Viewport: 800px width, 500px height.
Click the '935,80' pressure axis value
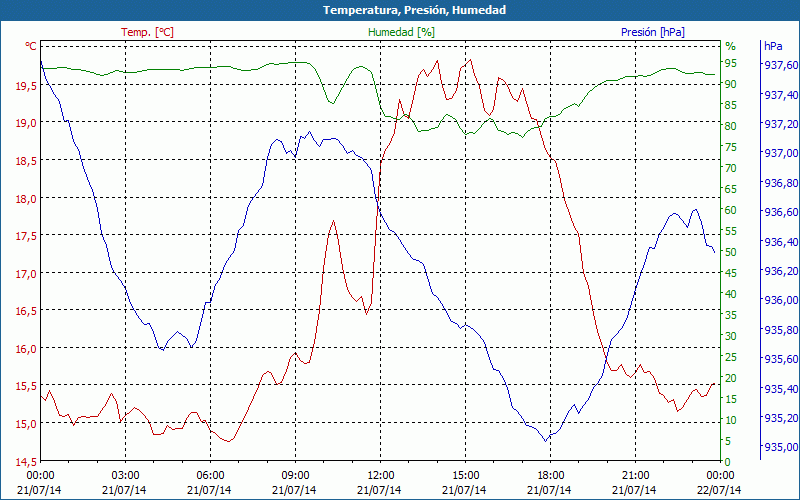tap(781, 330)
